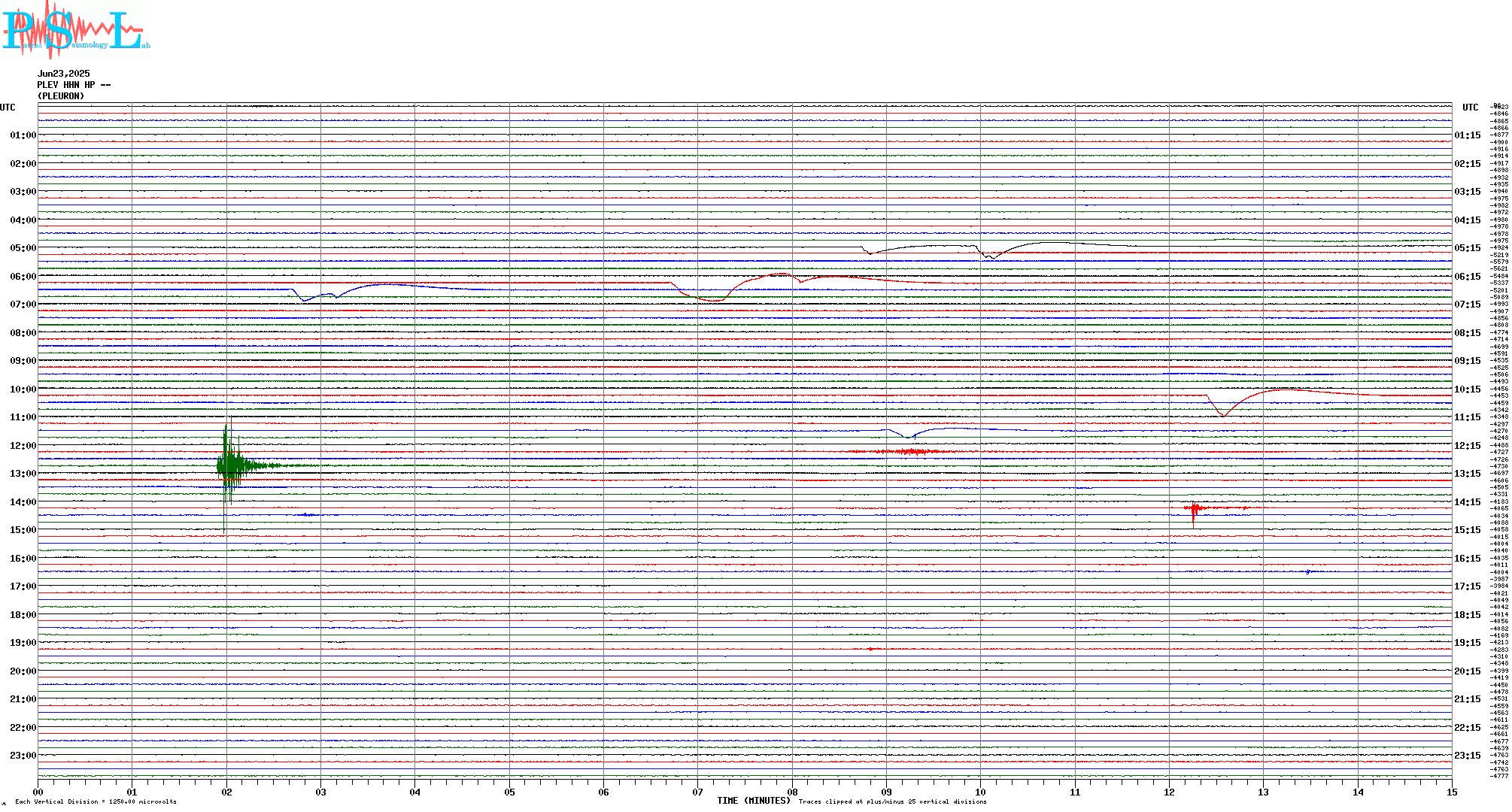The width and height of the screenshot is (1512, 812).
Task: Click the 18:15 label on right axis
Action: [x=1468, y=615]
